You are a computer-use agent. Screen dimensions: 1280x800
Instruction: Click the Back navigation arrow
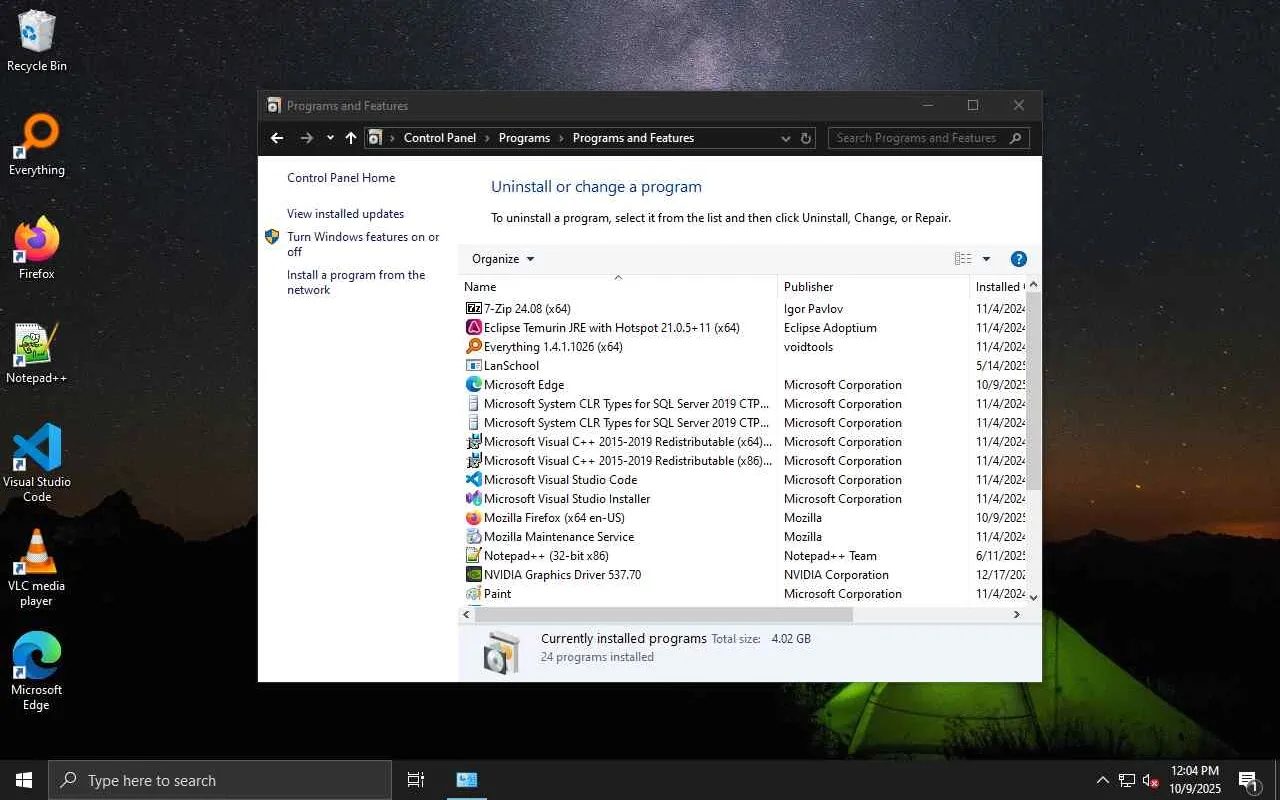point(277,138)
